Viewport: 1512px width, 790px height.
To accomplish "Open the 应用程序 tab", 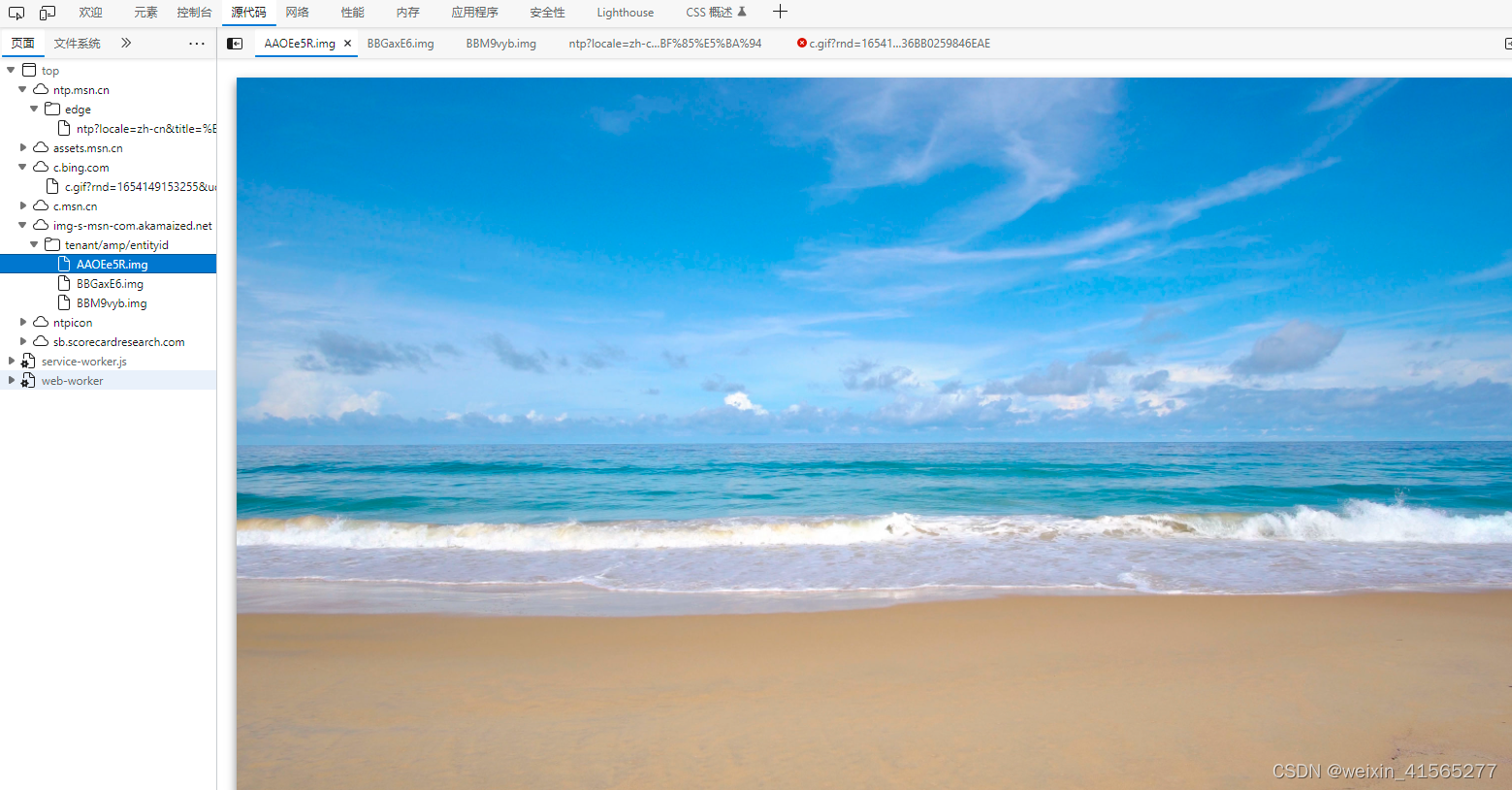I will coord(474,13).
